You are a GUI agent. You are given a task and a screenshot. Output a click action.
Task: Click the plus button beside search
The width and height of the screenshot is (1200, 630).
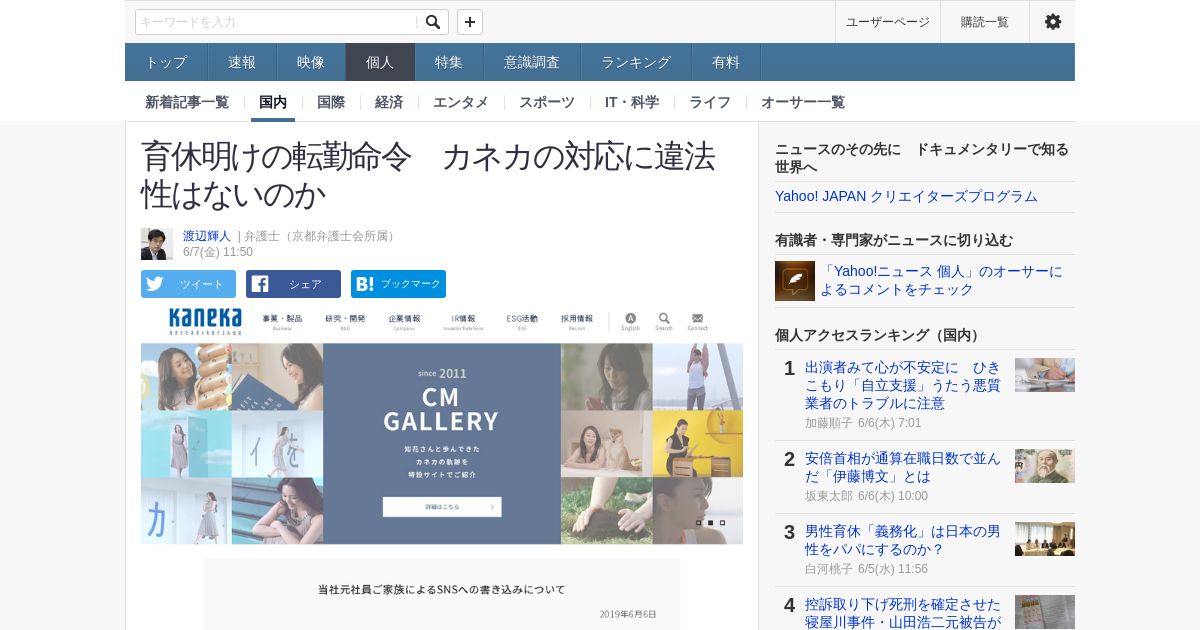[x=470, y=22]
